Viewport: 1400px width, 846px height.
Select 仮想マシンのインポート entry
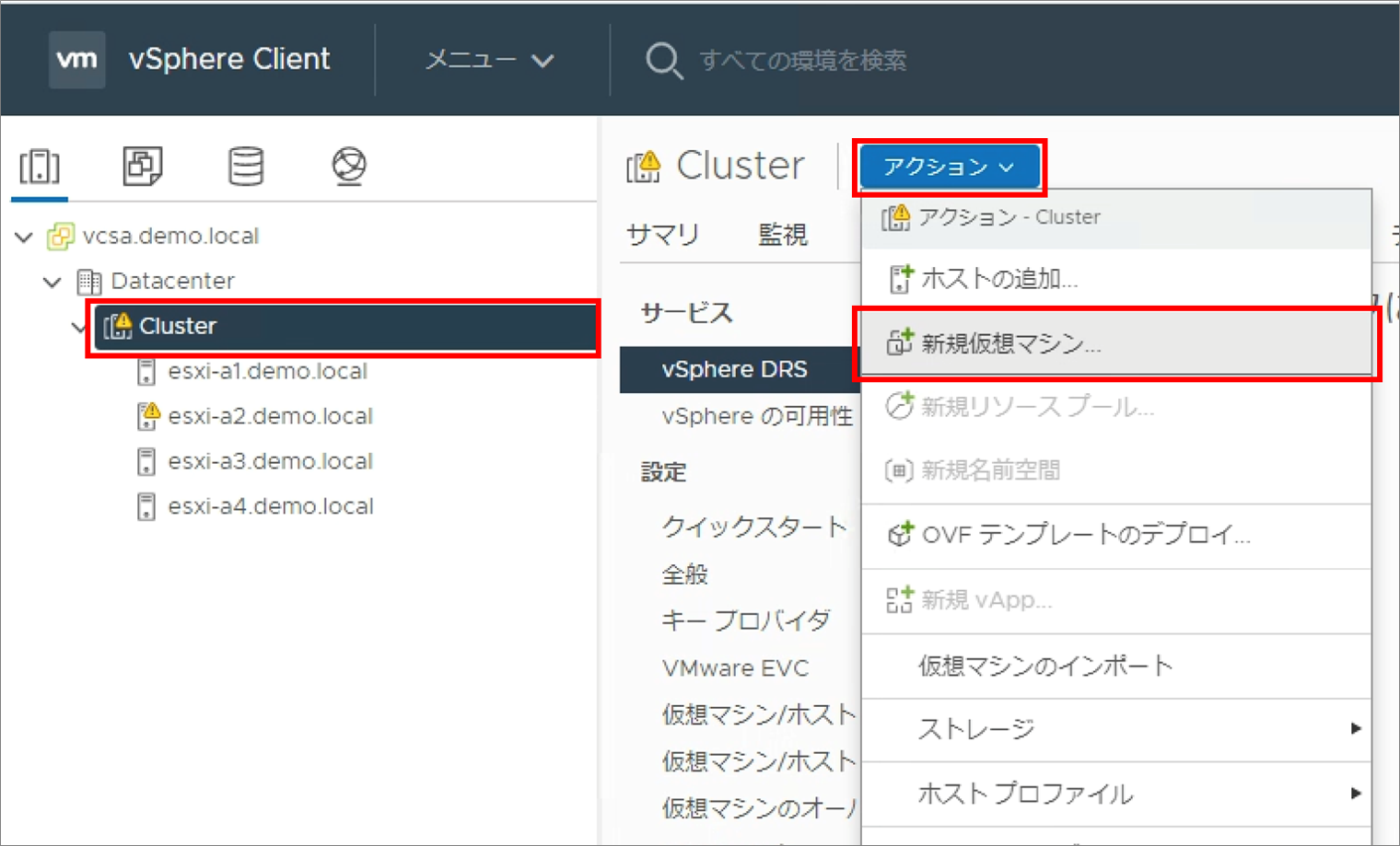coord(1116,666)
